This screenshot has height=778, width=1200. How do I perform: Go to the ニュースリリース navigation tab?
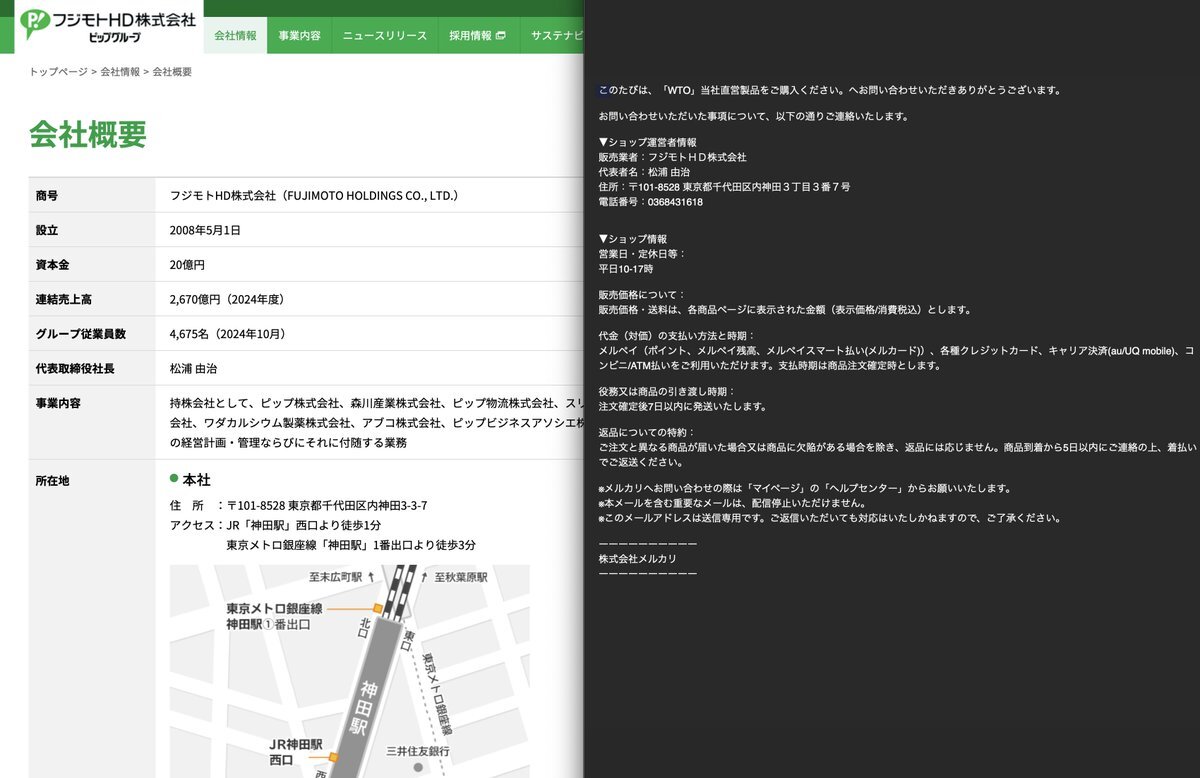385,36
